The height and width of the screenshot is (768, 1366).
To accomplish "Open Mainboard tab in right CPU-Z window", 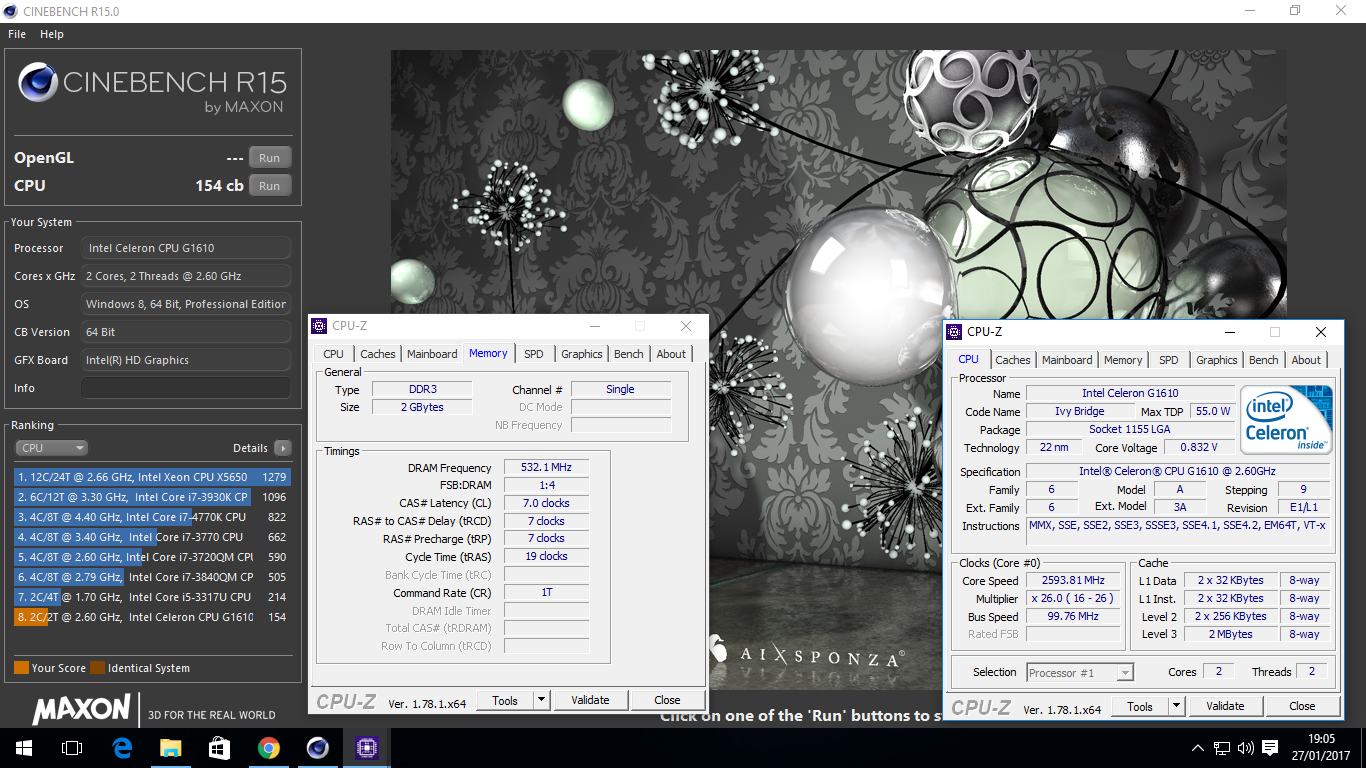I will point(1067,360).
